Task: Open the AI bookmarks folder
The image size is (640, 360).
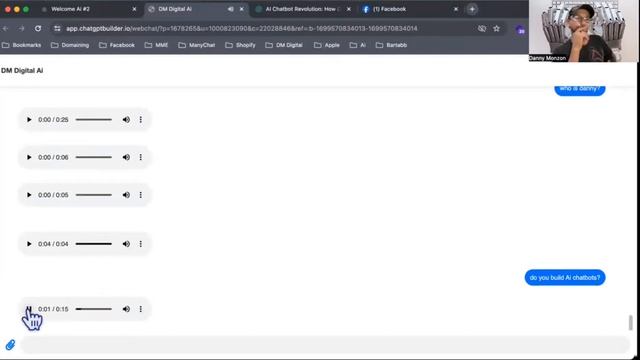Action: click(358, 45)
